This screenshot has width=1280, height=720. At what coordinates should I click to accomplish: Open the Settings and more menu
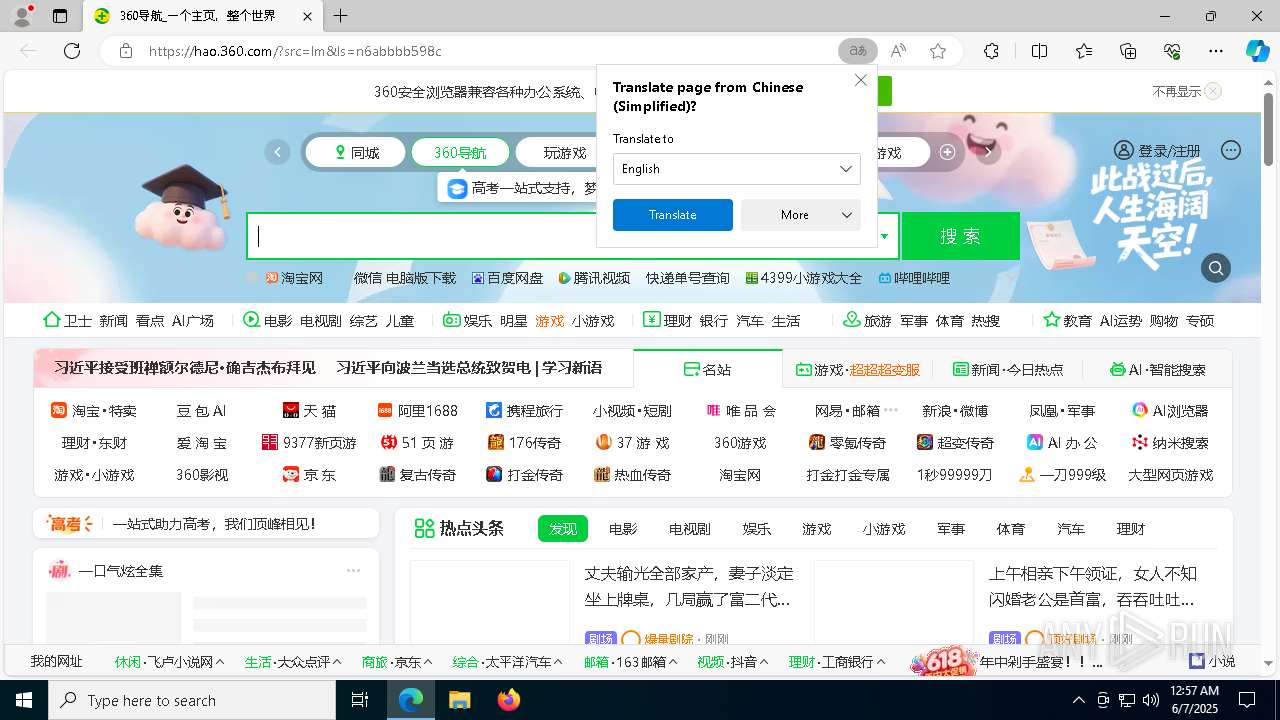1216,51
